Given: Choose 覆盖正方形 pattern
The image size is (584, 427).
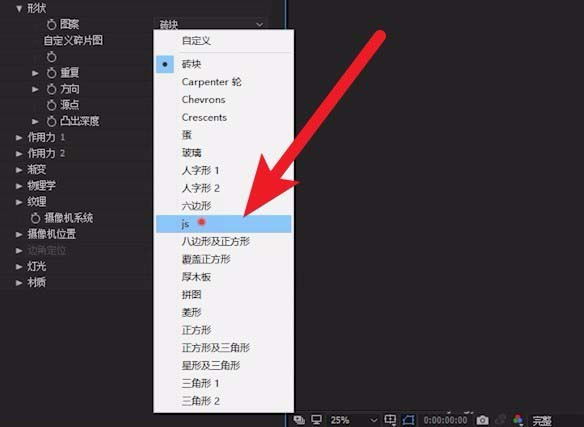Looking at the screenshot, I should click(x=223, y=259).
